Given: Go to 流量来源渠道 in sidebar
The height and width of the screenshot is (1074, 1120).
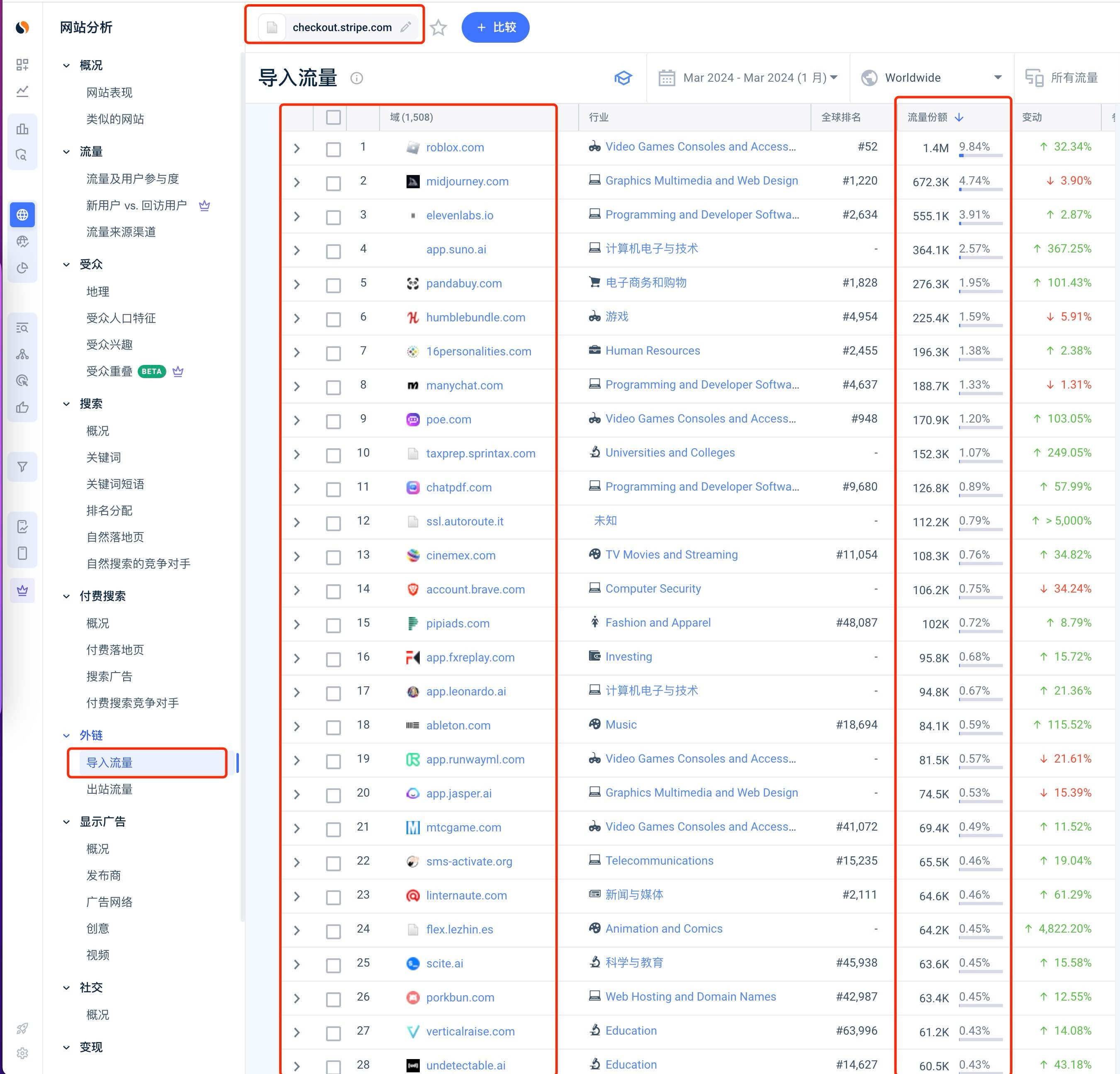Looking at the screenshot, I should point(121,232).
